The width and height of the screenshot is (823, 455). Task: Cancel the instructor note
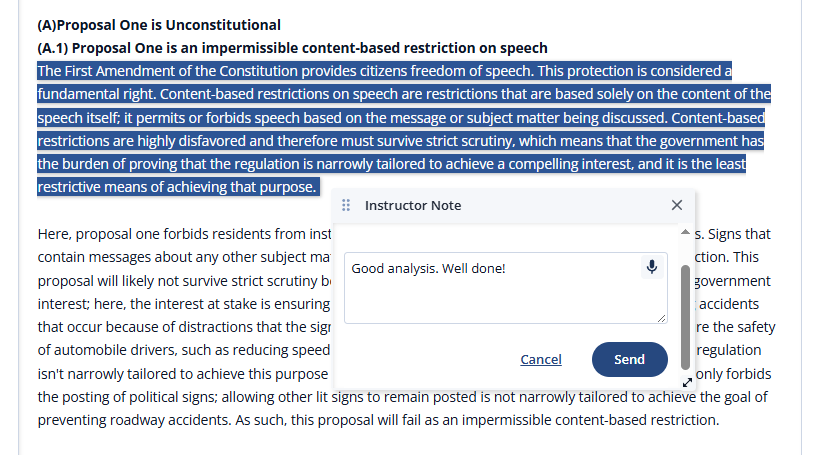(541, 359)
